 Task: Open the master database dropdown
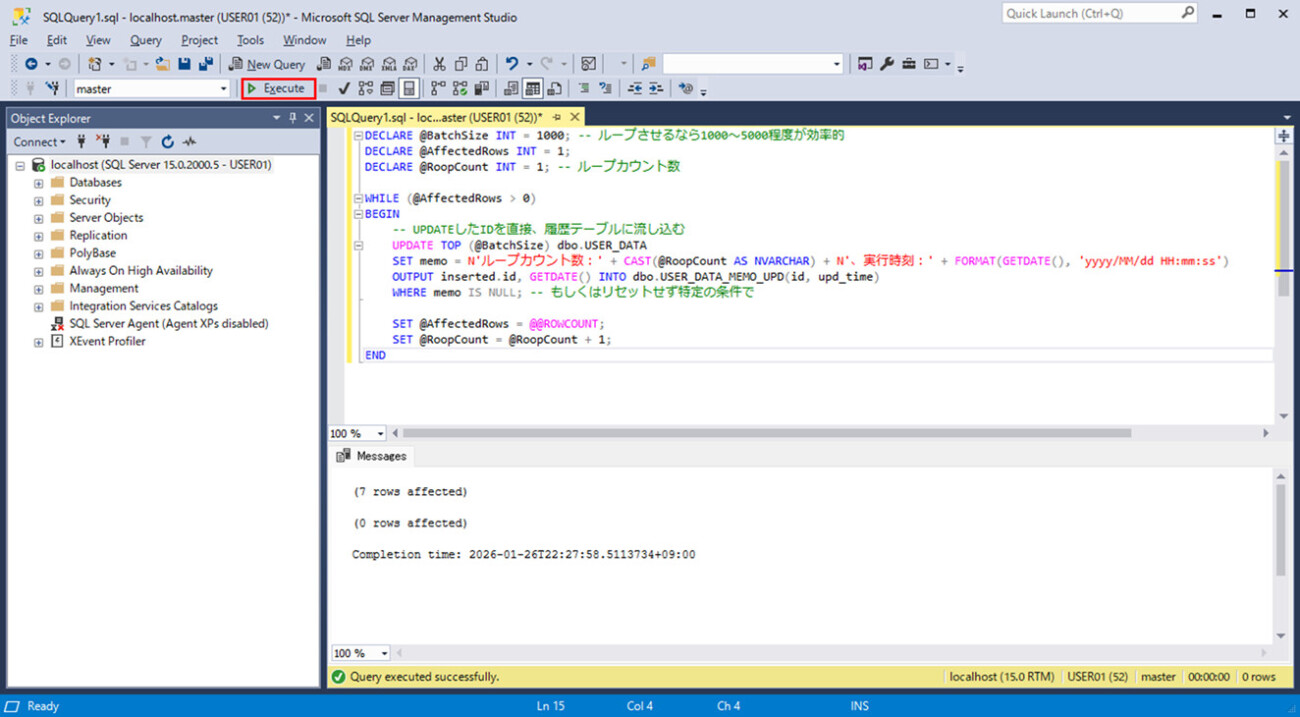coord(224,89)
